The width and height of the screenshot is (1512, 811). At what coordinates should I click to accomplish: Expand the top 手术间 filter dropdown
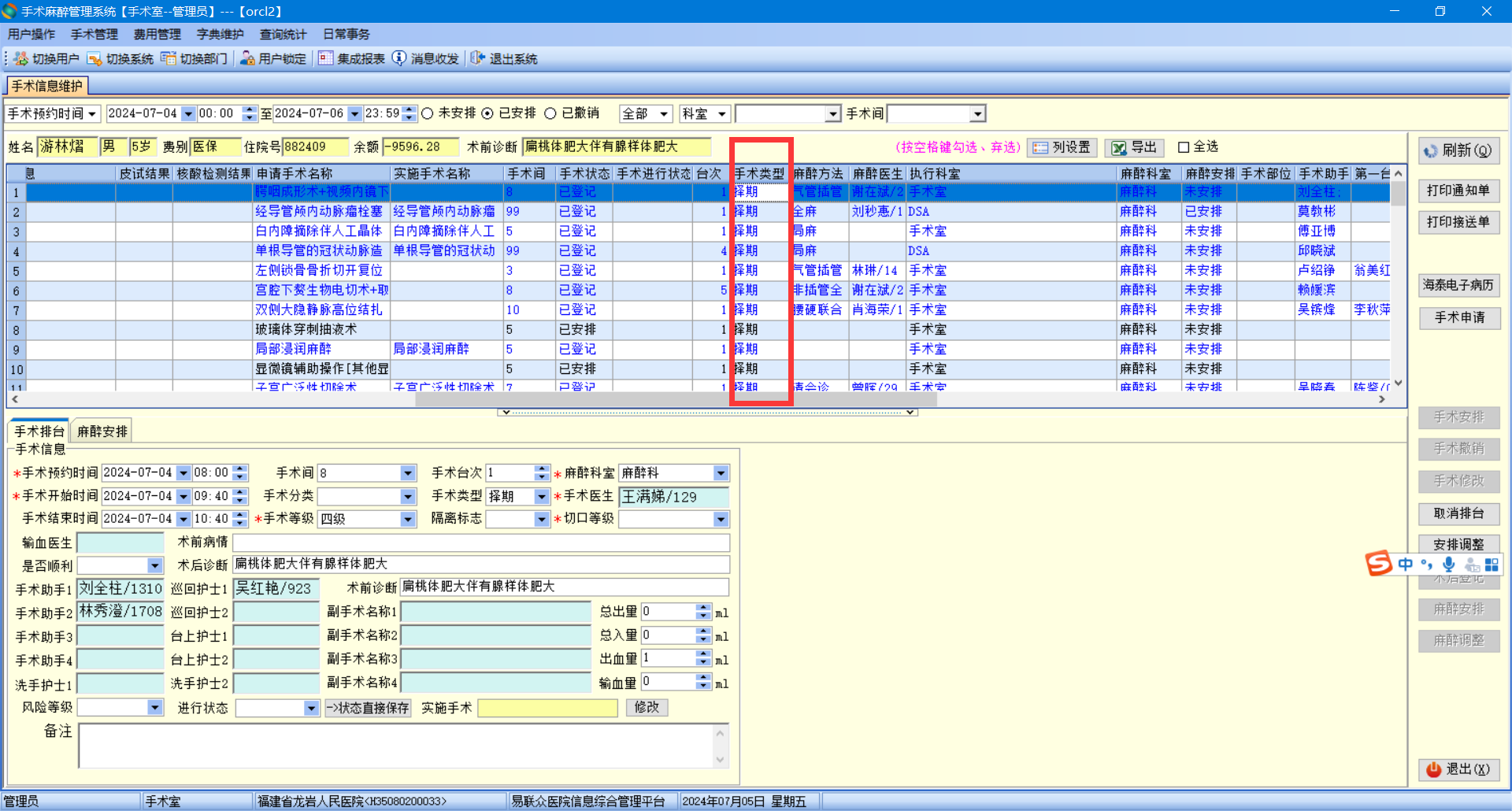(x=977, y=114)
